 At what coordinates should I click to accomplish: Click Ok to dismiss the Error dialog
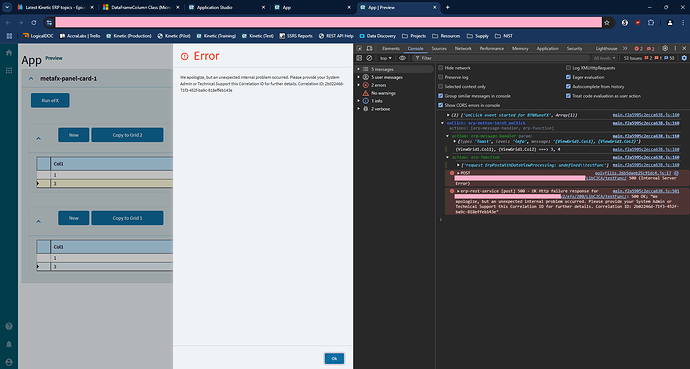pyautogui.click(x=334, y=358)
